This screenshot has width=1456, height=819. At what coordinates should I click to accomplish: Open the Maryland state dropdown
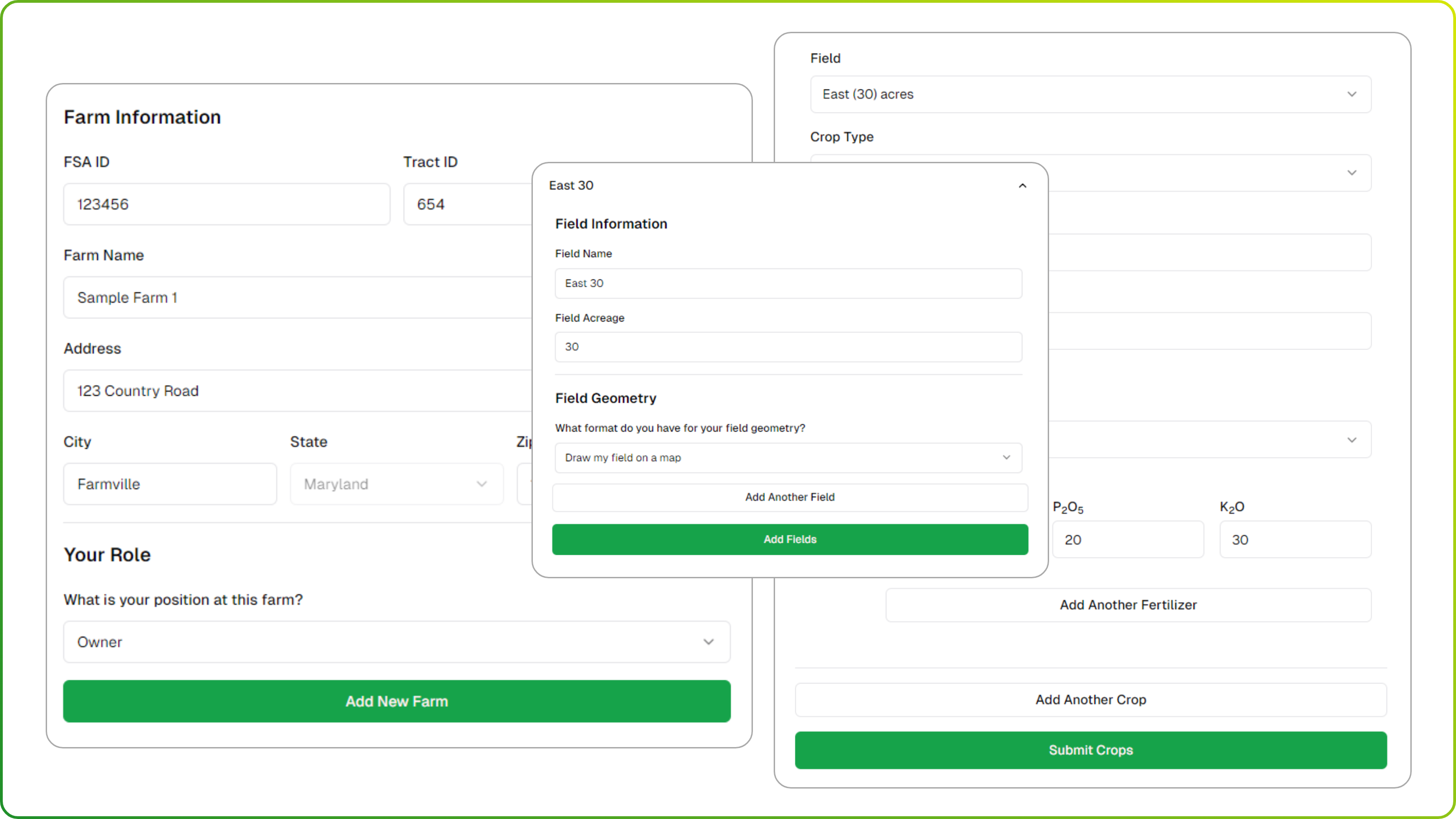(396, 484)
